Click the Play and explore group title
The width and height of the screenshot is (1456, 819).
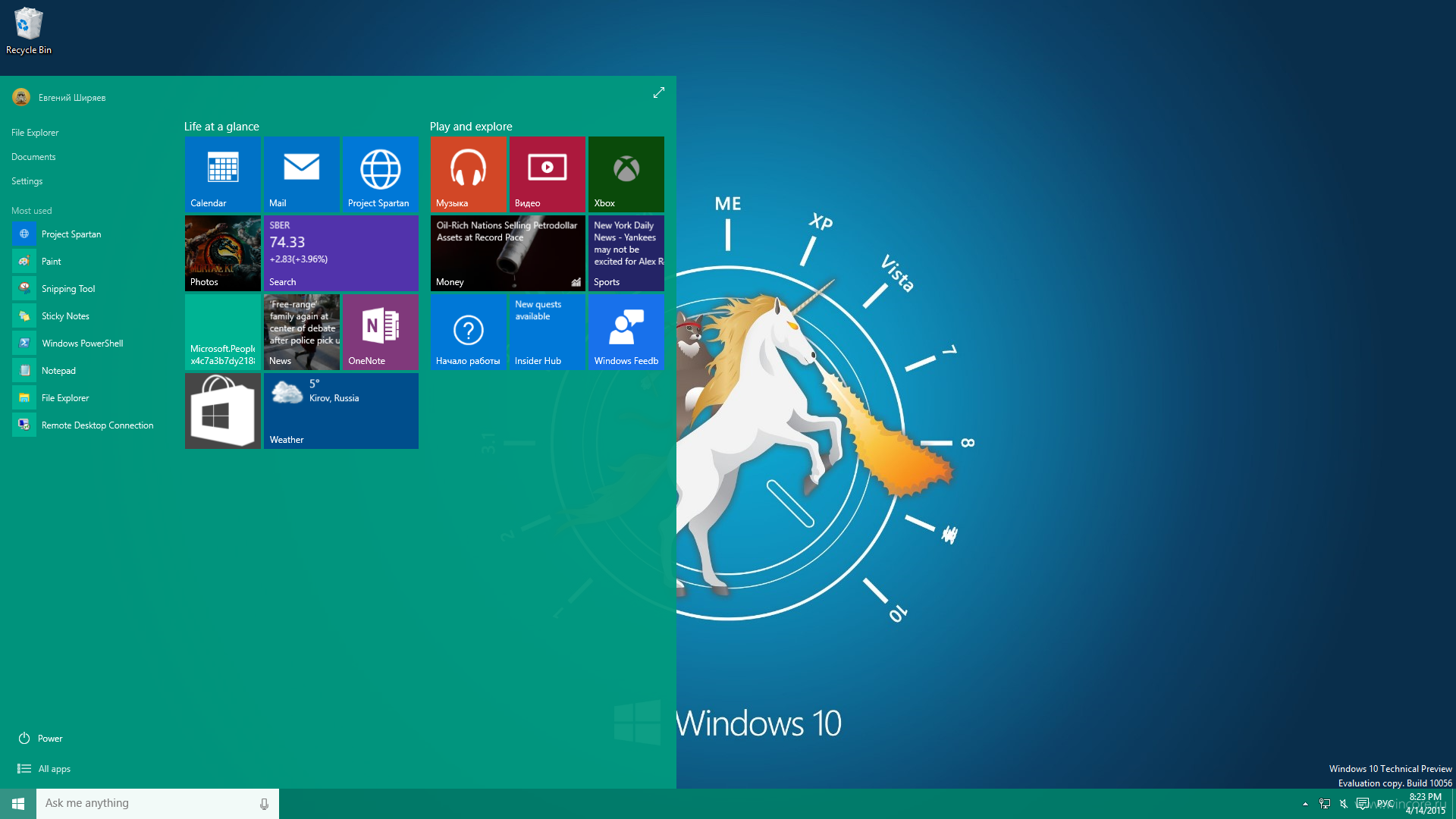(471, 127)
